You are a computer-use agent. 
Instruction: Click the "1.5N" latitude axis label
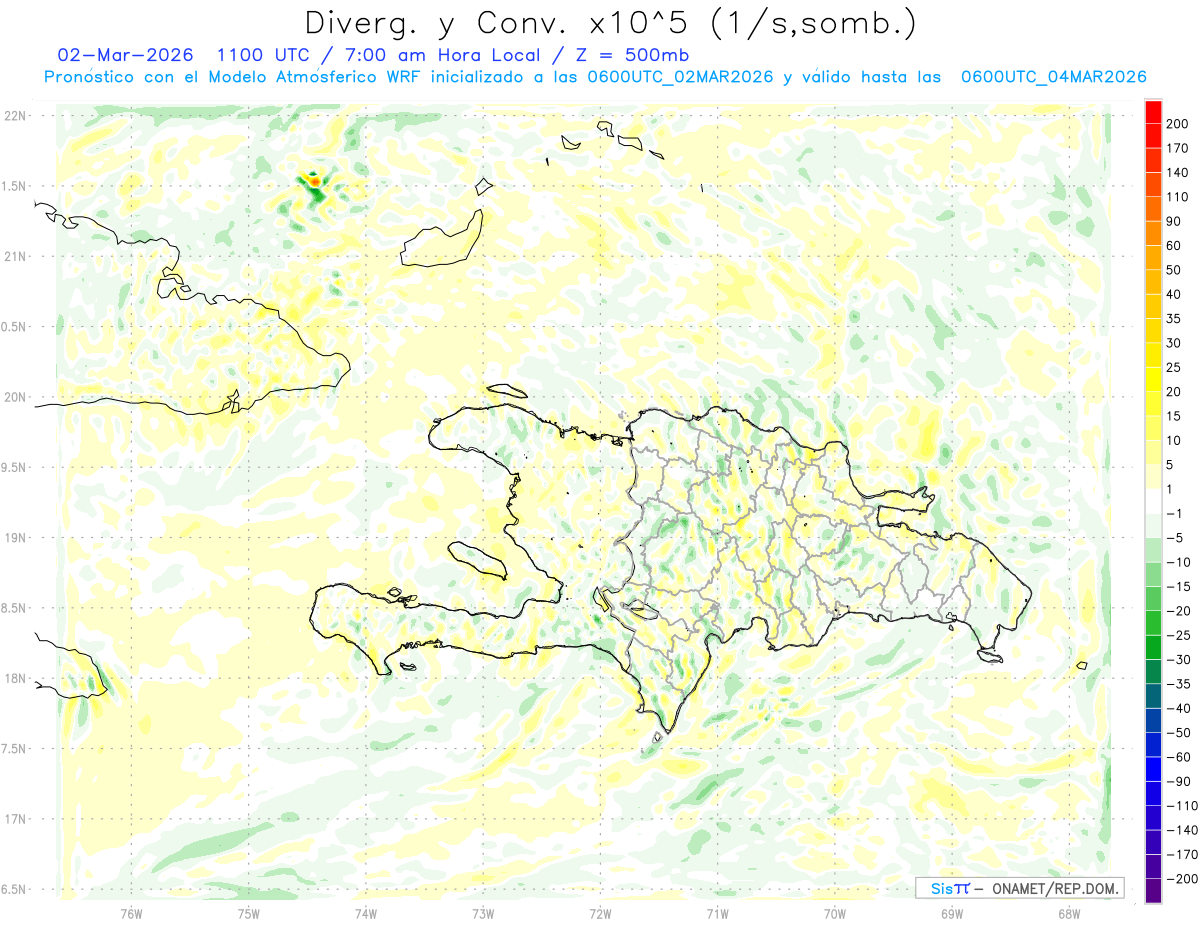point(14,186)
